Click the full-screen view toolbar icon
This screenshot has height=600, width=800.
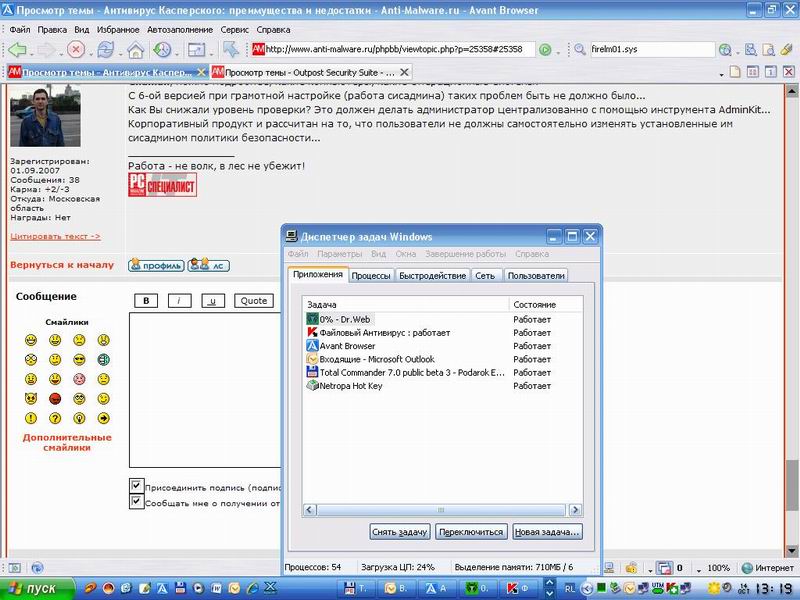(x=196, y=49)
